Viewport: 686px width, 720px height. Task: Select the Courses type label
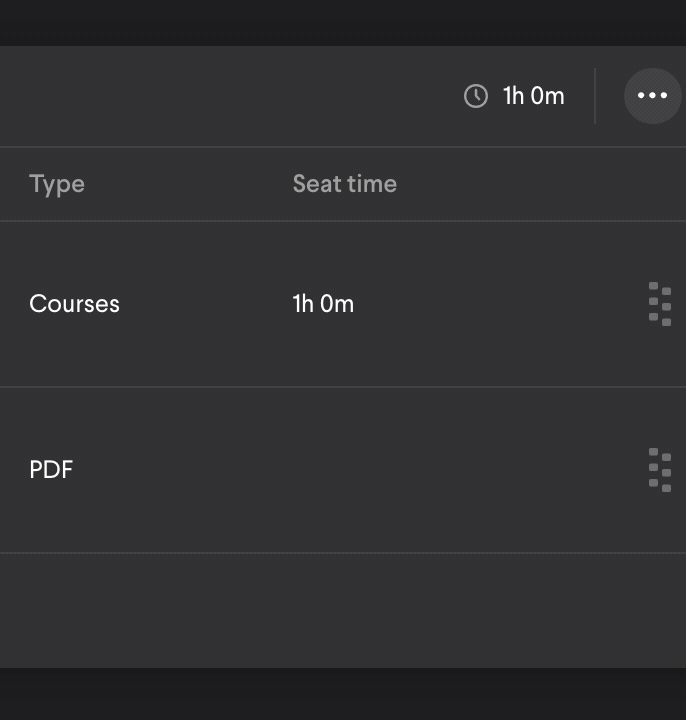(x=74, y=304)
